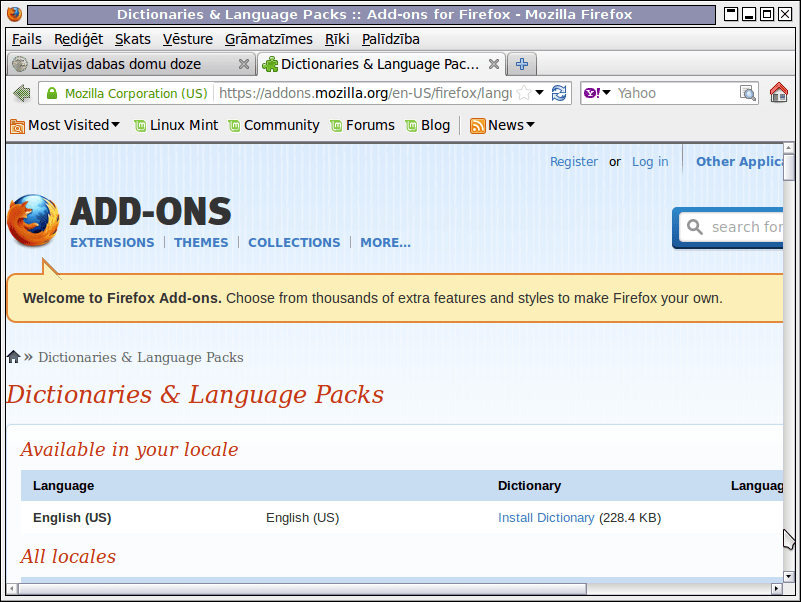This screenshot has width=801, height=602.
Task: Switch to the Latvijas dabas domu doze tab
Action: point(131,64)
